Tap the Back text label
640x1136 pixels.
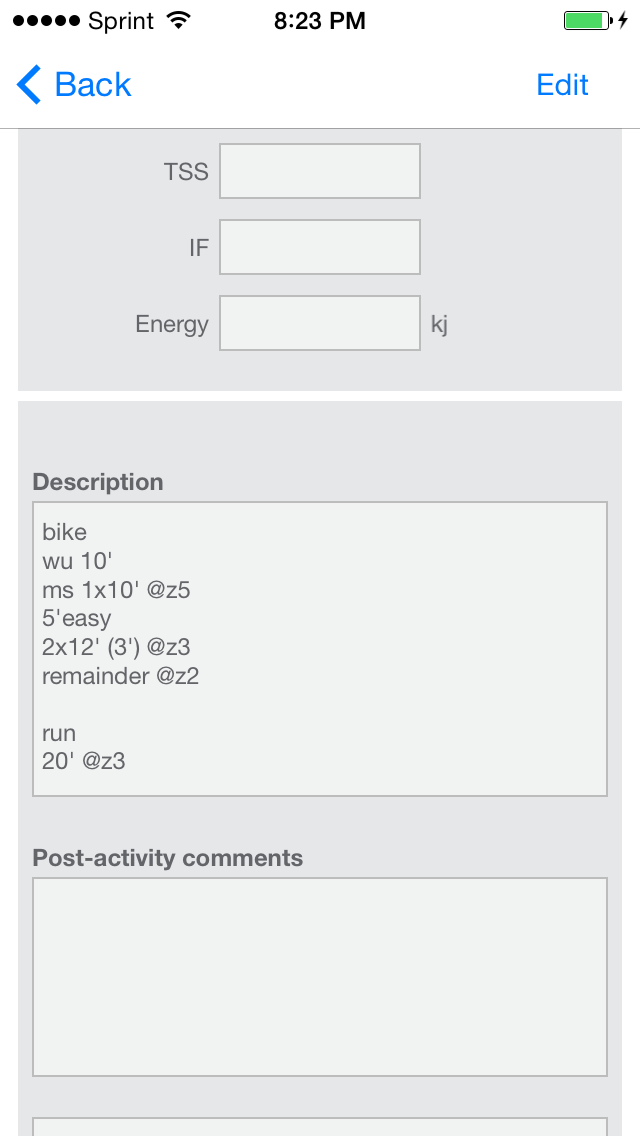click(x=93, y=85)
